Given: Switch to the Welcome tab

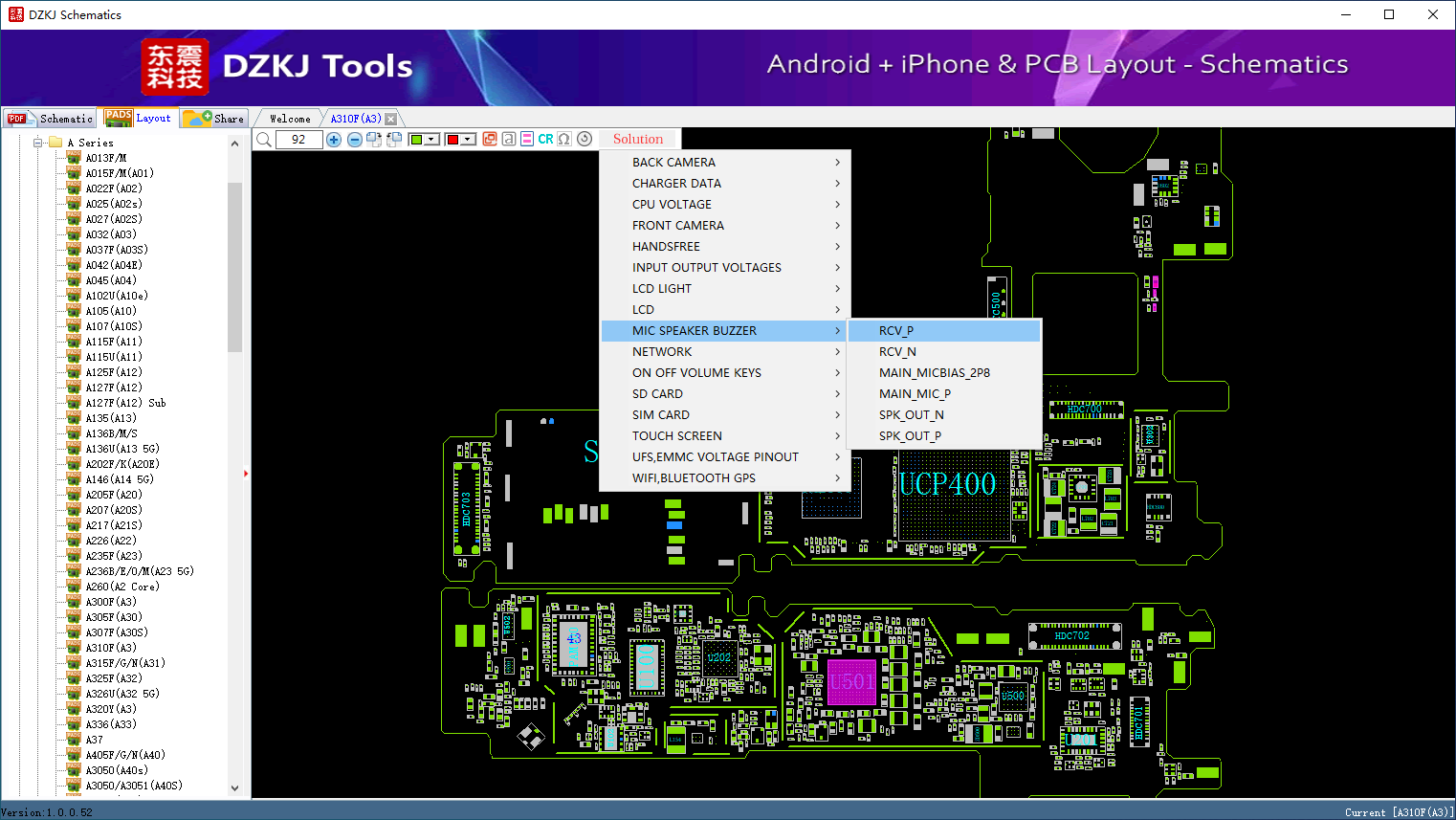Looking at the screenshot, I should 290,119.
